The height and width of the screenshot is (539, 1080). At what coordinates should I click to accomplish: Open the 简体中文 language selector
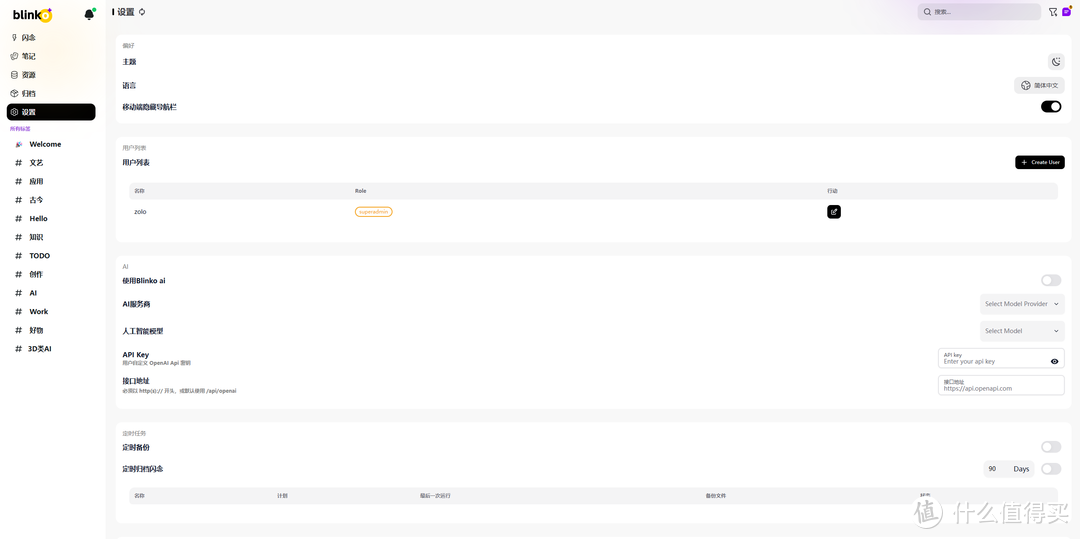point(1039,86)
